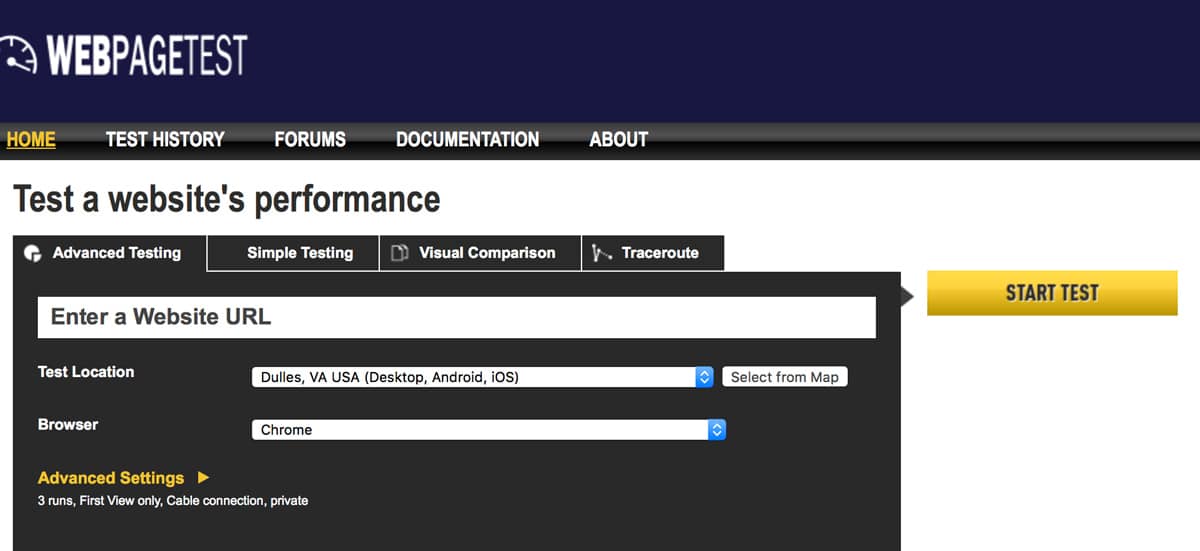Screen dimensions: 1200x551
Task: Open the ABOUT page
Action: click(x=618, y=140)
